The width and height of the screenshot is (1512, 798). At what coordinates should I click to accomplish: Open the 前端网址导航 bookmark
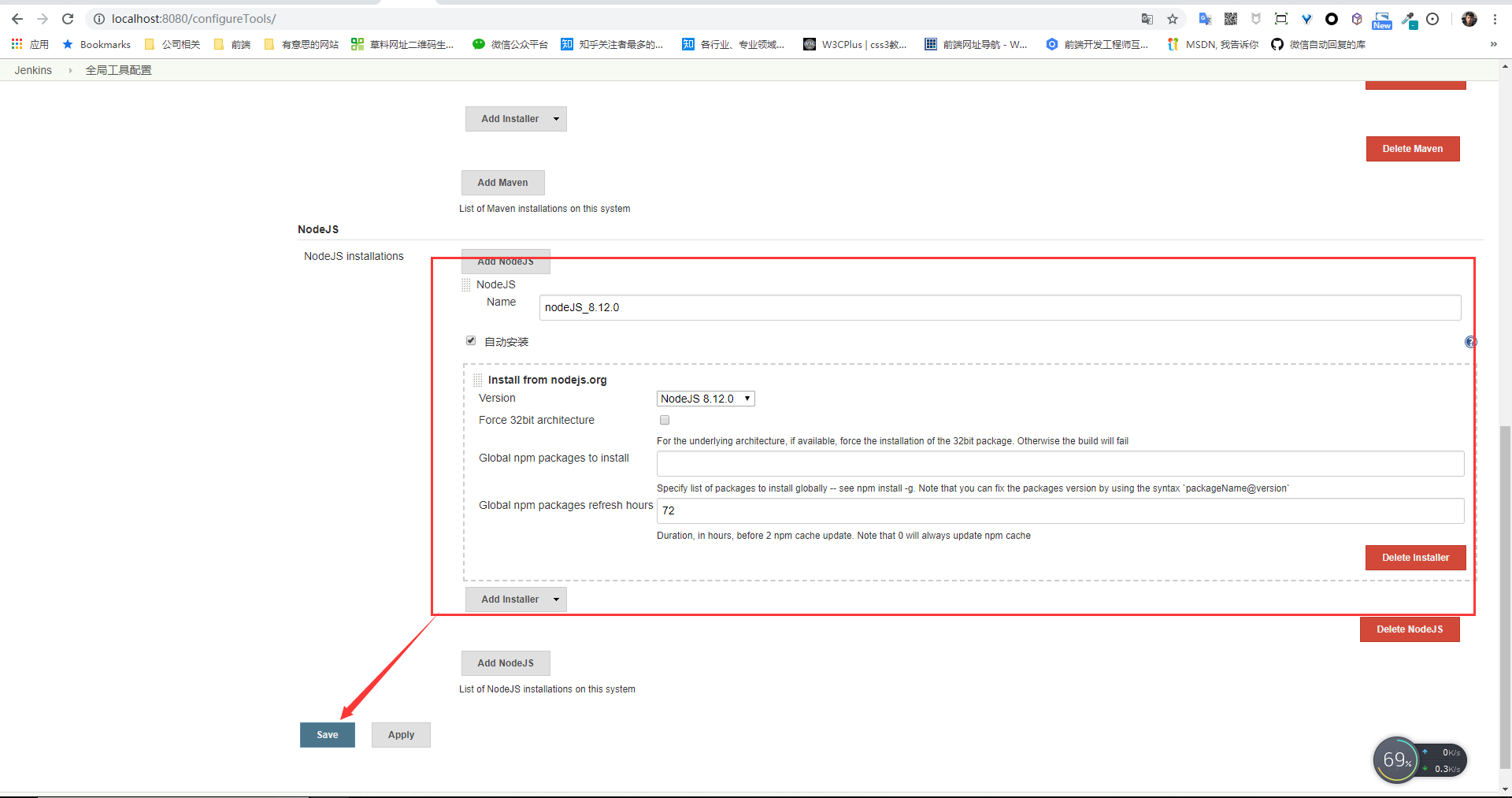[976, 44]
